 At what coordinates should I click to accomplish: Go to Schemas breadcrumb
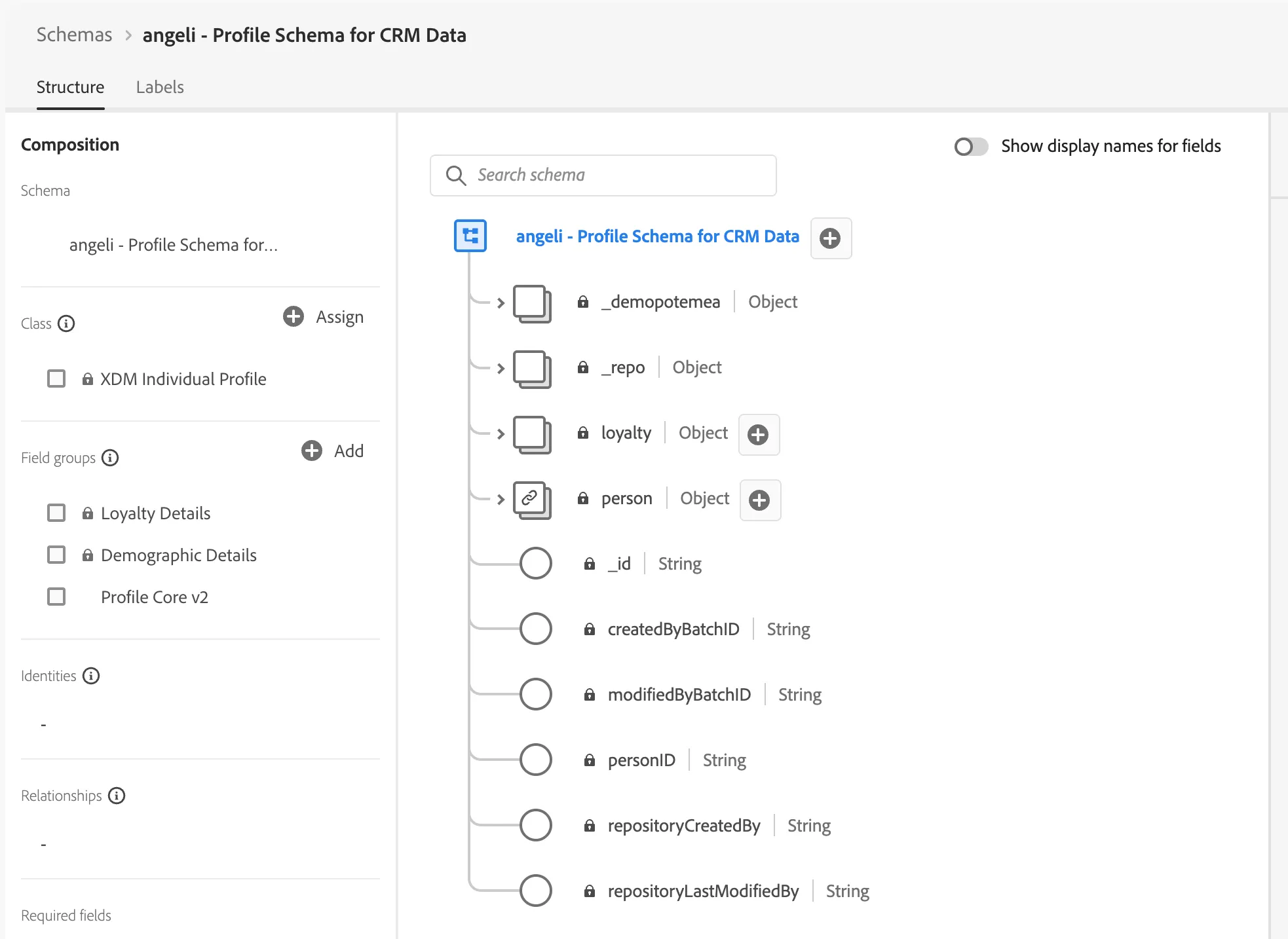75,35
